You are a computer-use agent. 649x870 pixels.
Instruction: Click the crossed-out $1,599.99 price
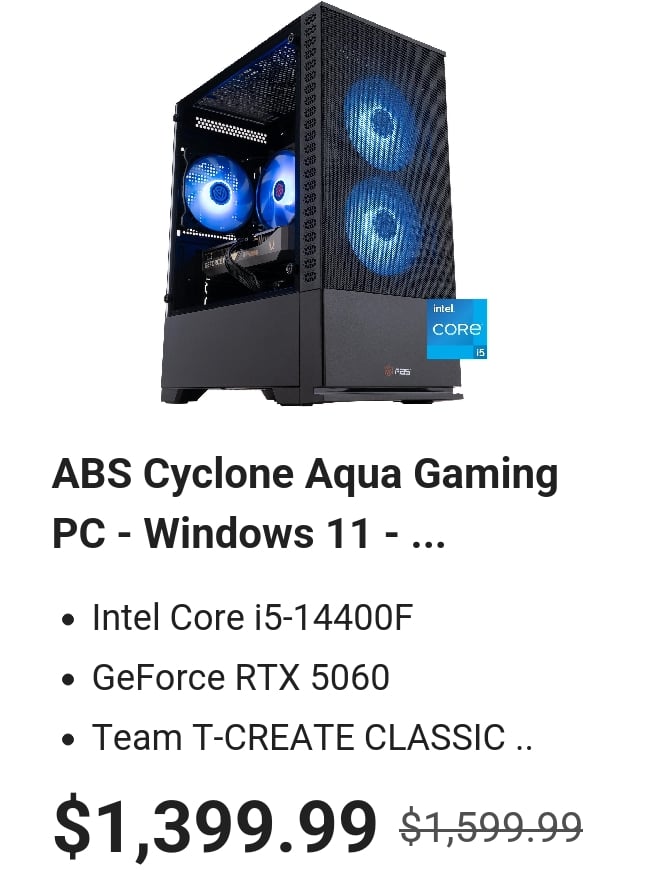[x=491, y=826]
